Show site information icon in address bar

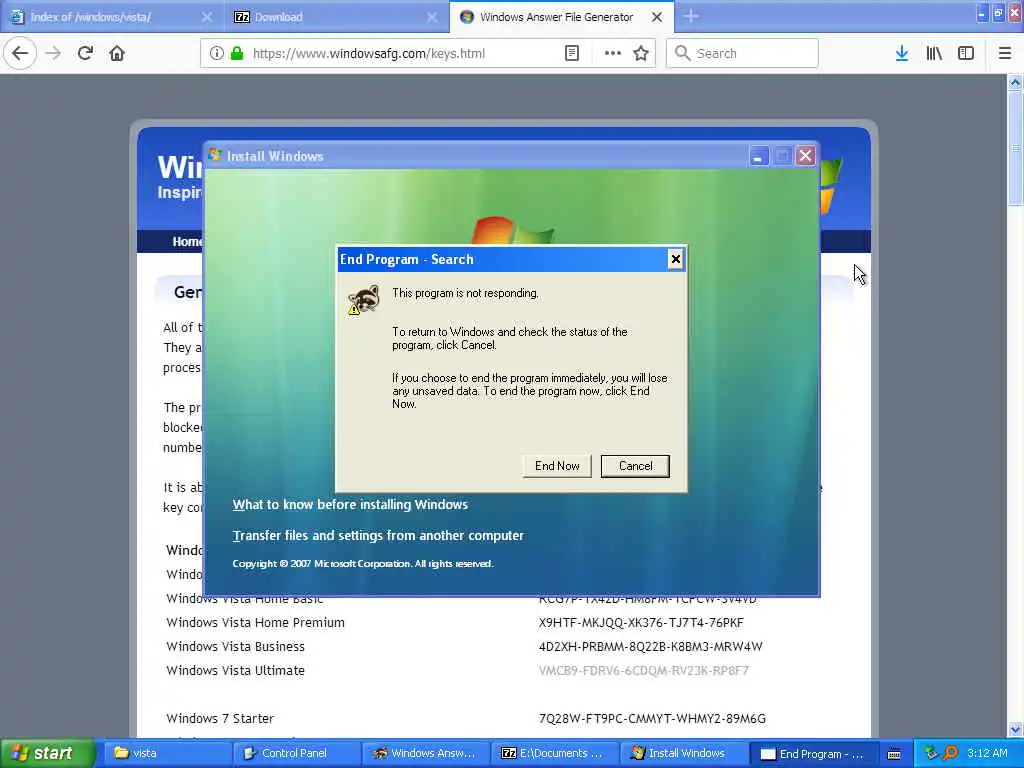point(216,53)
